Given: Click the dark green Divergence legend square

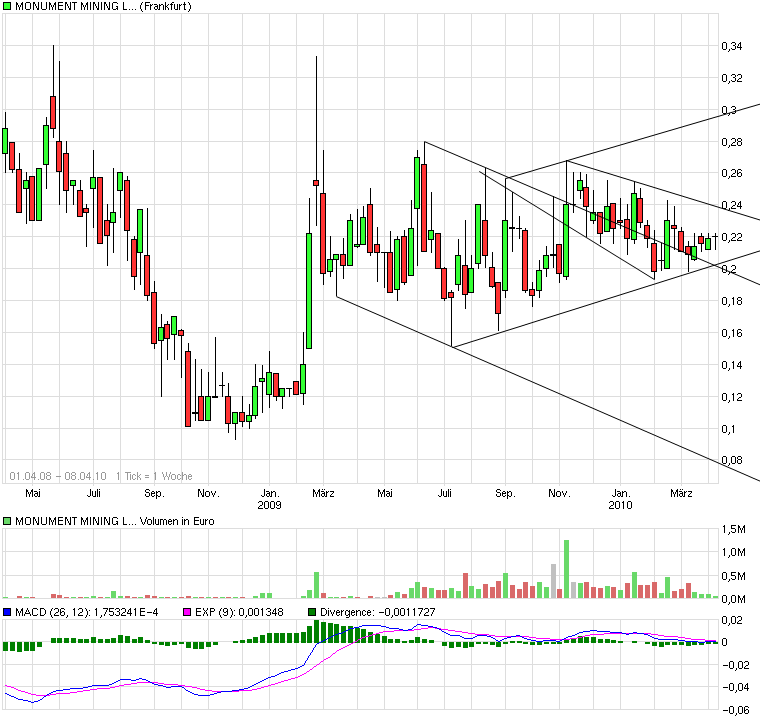Looking at the screenshot, I should pyautogui.click(x=312, y=612).
